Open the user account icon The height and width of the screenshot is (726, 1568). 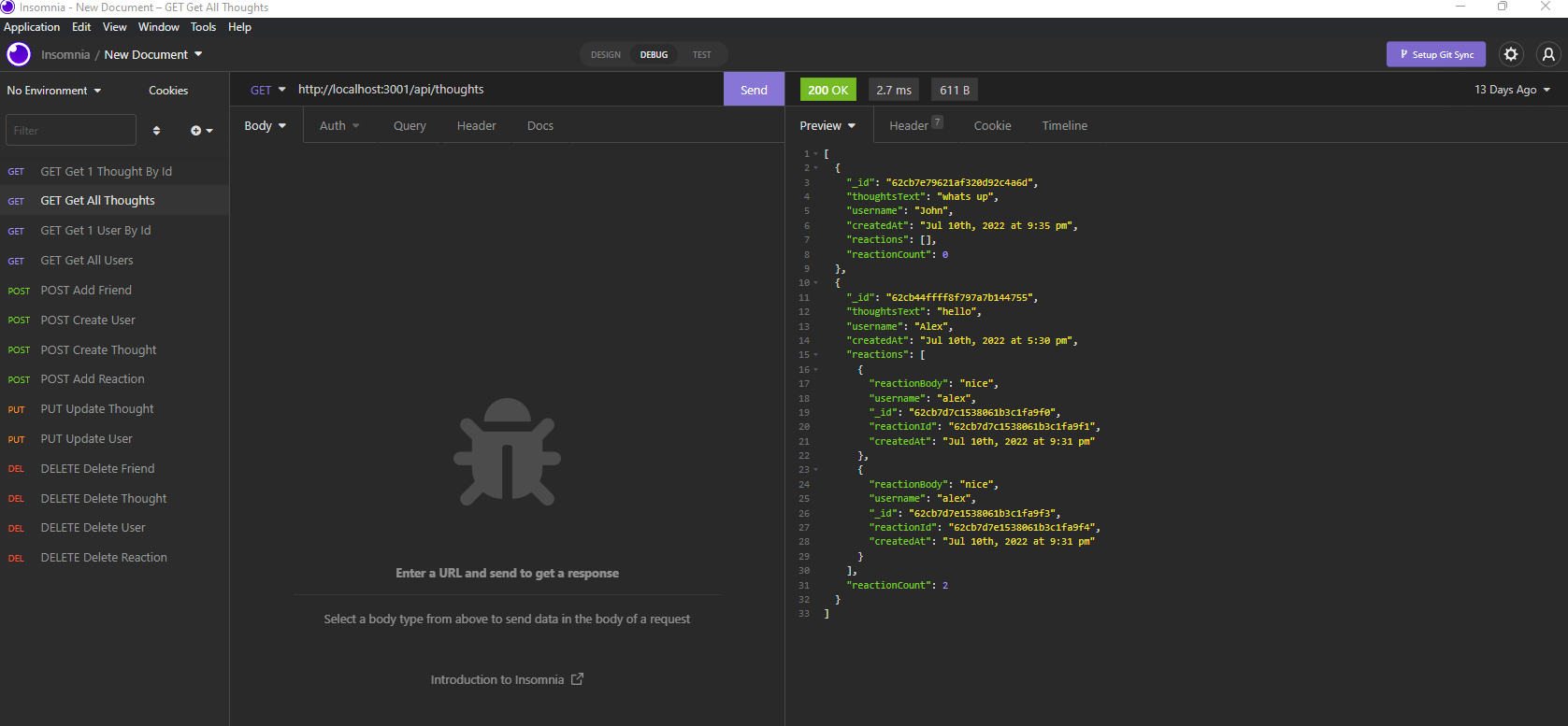1548,54
